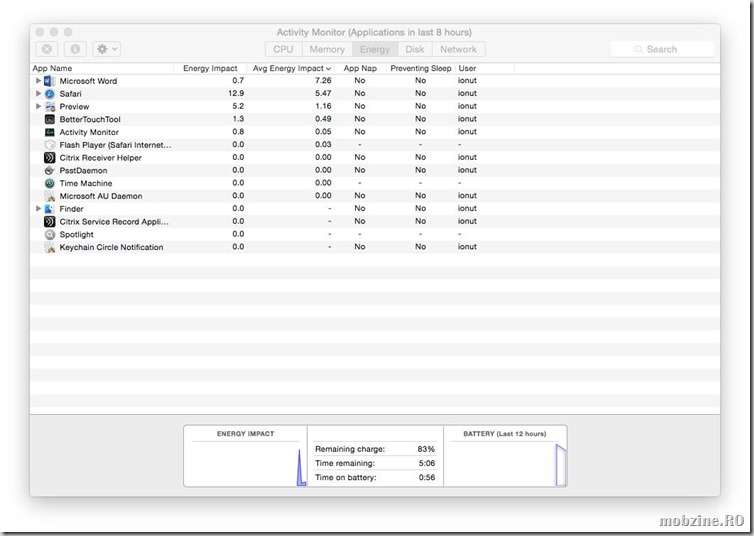
Task: Click the Time Machine clock icon
Action: [50, 183]
